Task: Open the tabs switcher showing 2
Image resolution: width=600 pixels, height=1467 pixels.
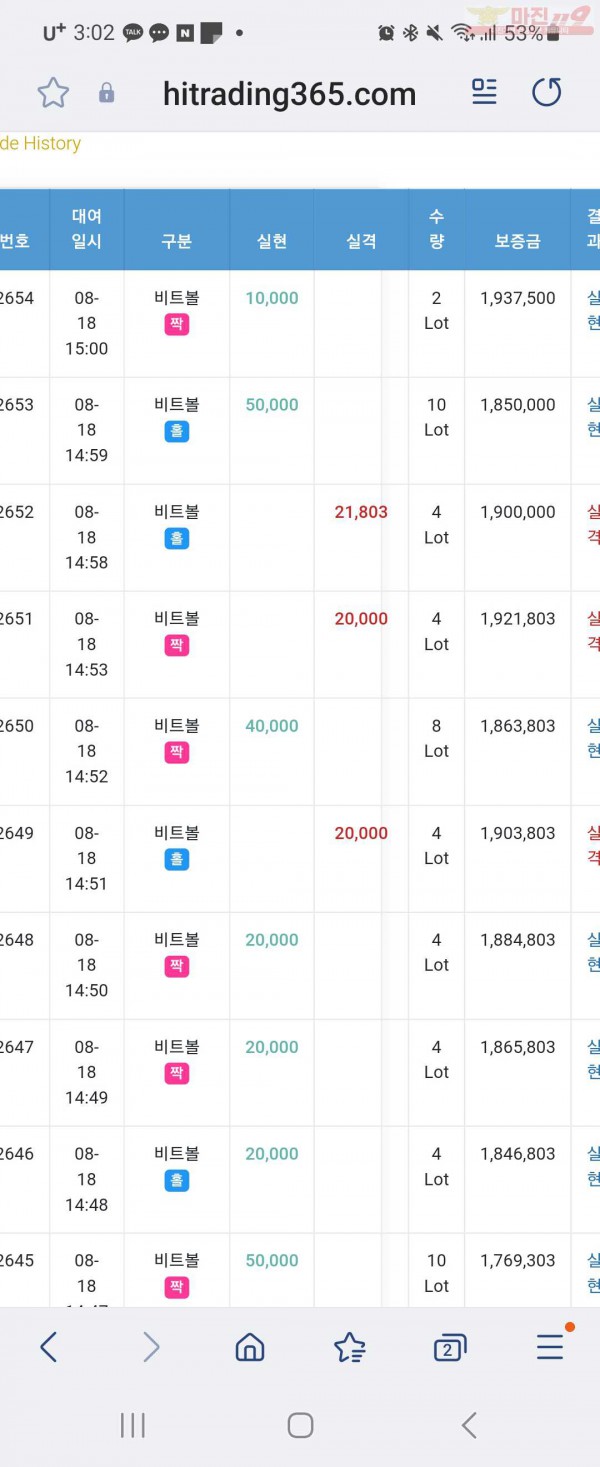Action: [x=449, y=1348]
